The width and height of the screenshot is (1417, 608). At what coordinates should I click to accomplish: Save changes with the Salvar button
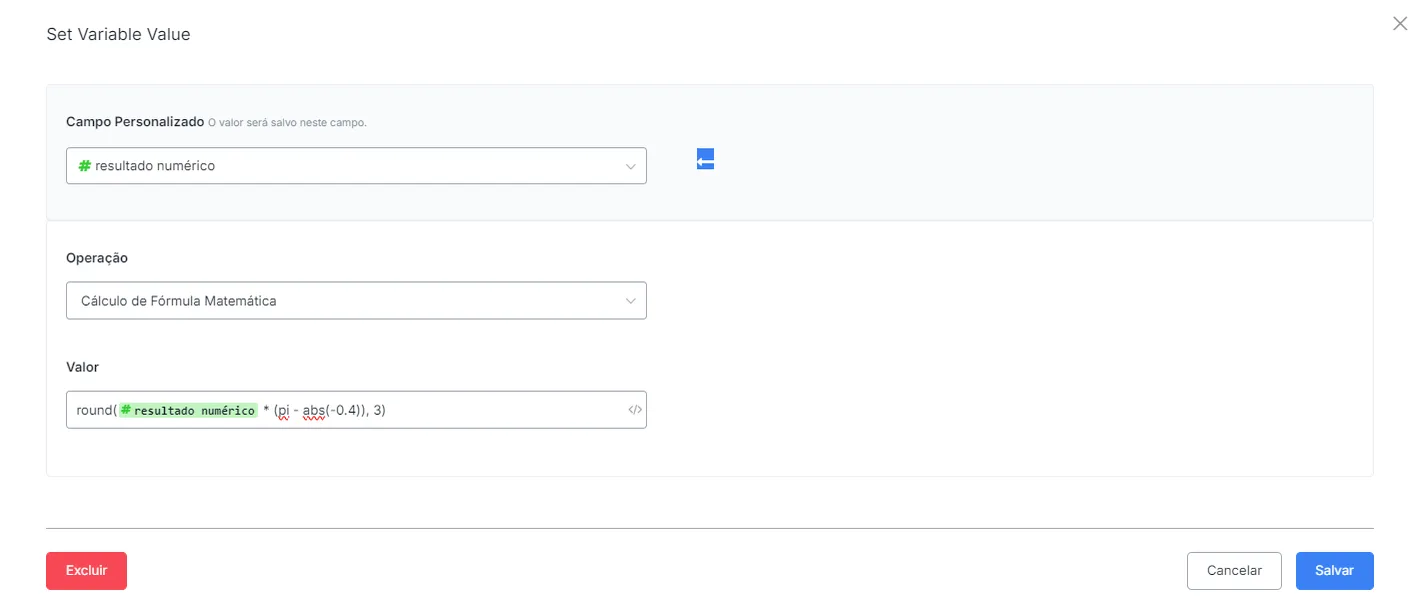click(x=1334, y=571)
